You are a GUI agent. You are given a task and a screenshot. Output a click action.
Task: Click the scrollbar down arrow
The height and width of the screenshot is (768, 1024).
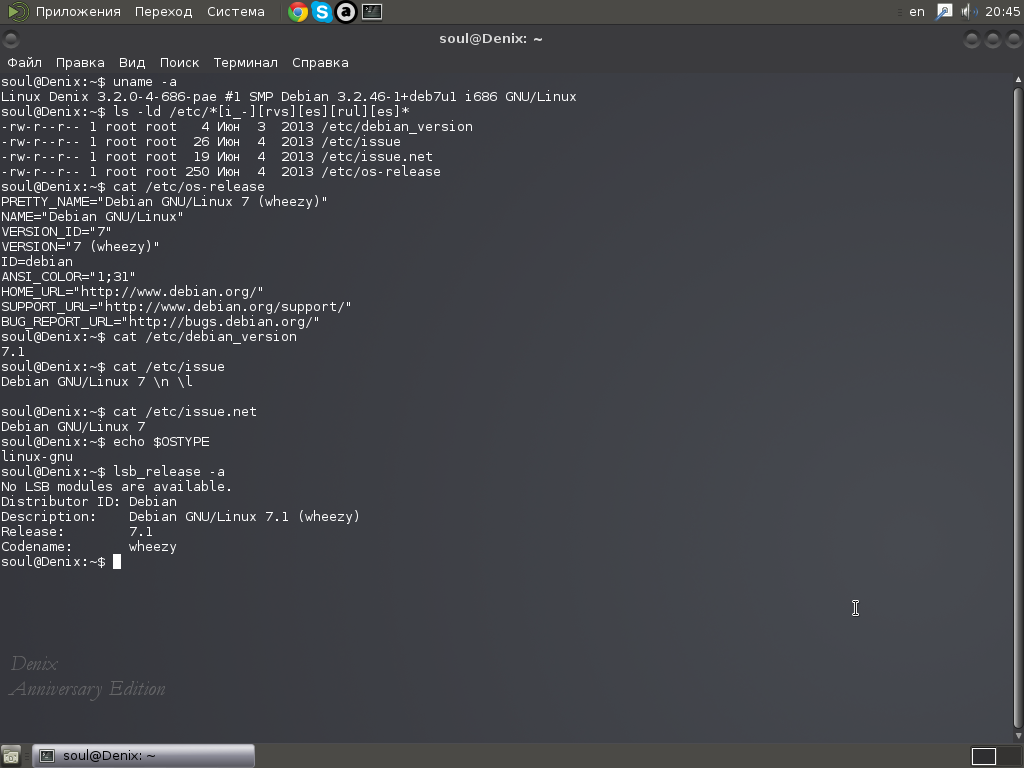tap(1018, 736)
